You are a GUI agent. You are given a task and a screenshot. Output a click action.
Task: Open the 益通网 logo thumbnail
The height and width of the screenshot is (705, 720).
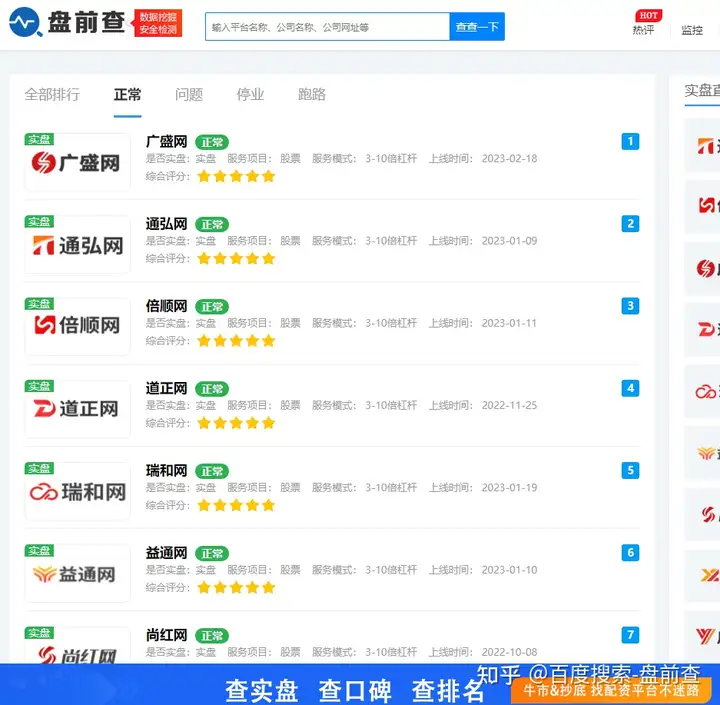(77, 573)
